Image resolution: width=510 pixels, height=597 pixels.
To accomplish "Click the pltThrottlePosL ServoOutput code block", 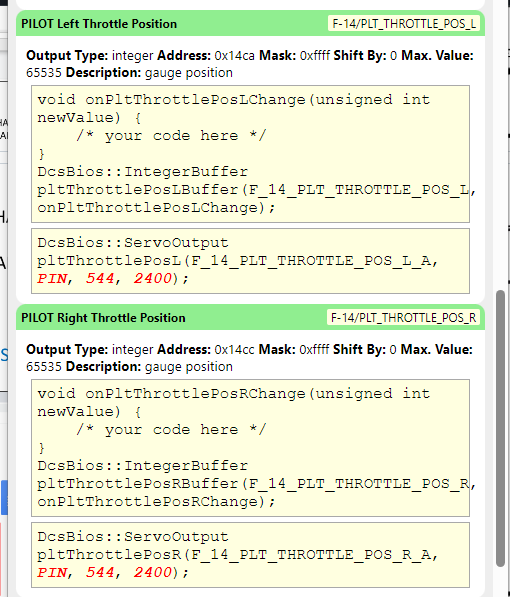I will (x=250, y=261).
